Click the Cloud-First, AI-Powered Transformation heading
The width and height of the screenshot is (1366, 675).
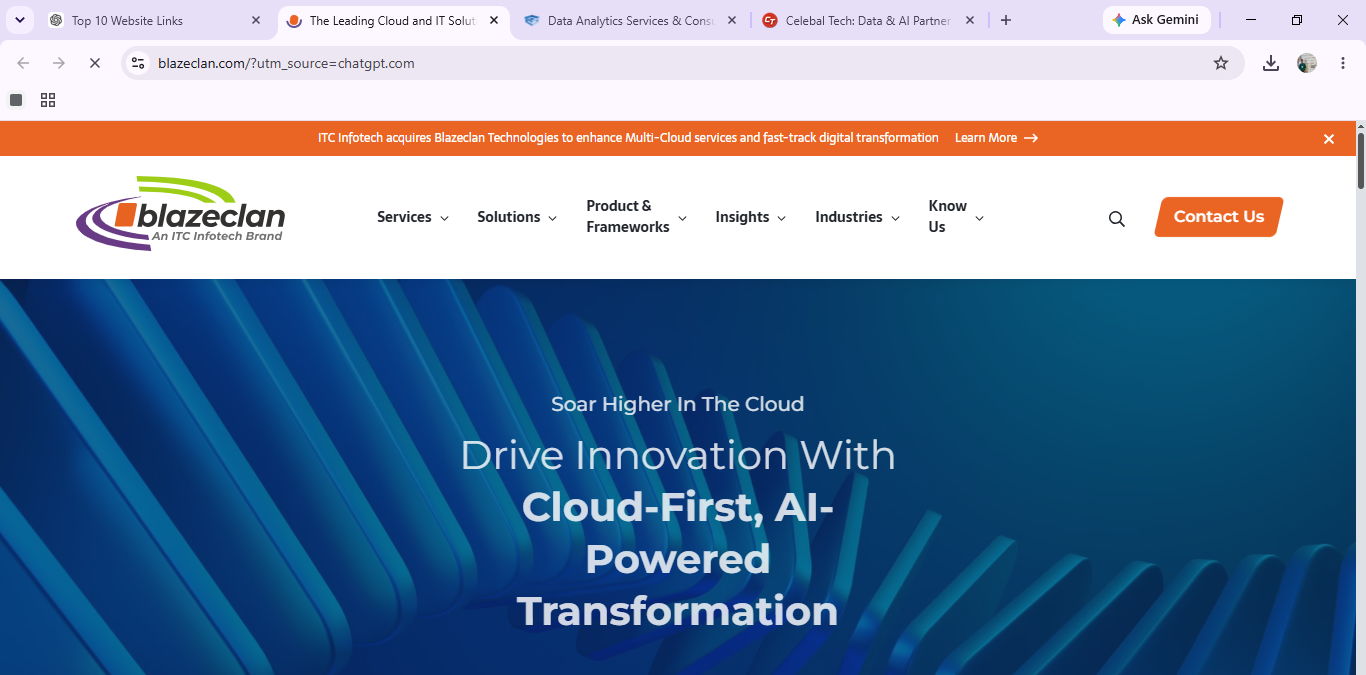tap(678, 559)
